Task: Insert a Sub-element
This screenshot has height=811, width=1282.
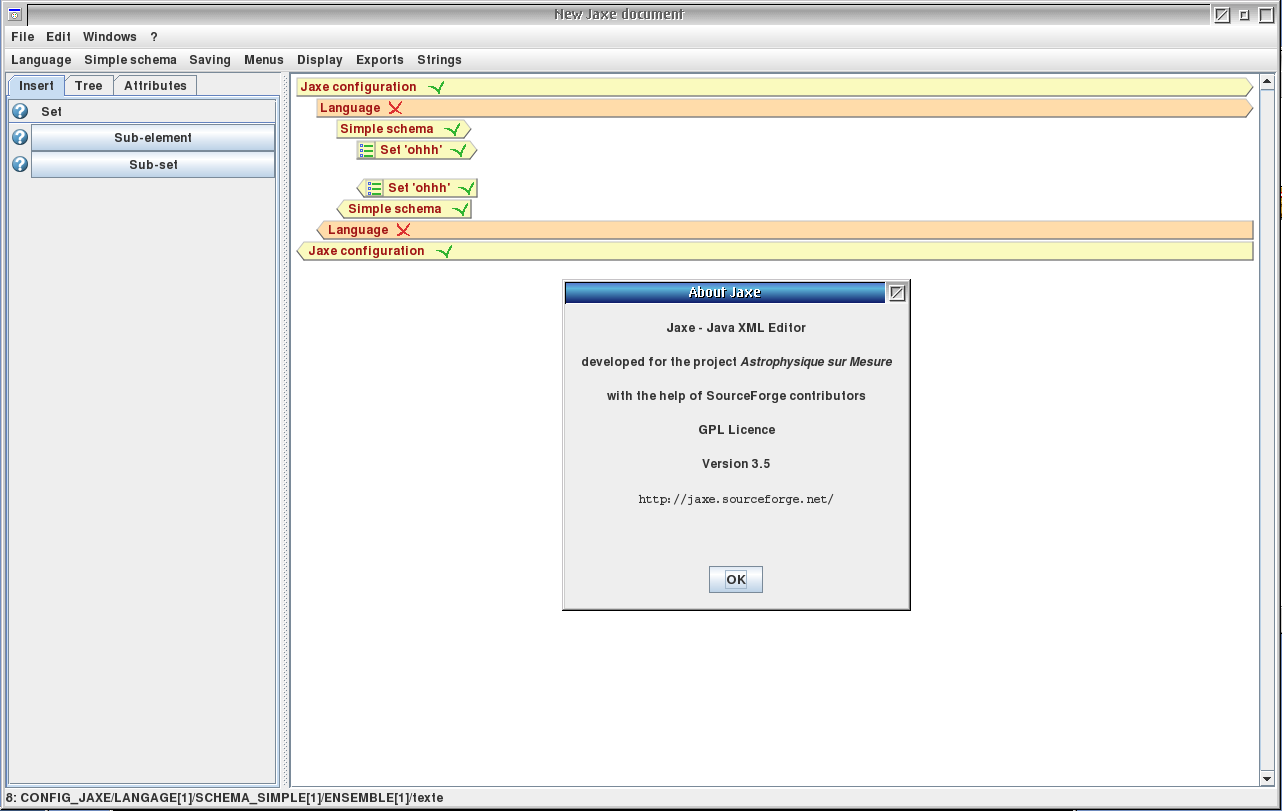Action: [x=153, y=137]
